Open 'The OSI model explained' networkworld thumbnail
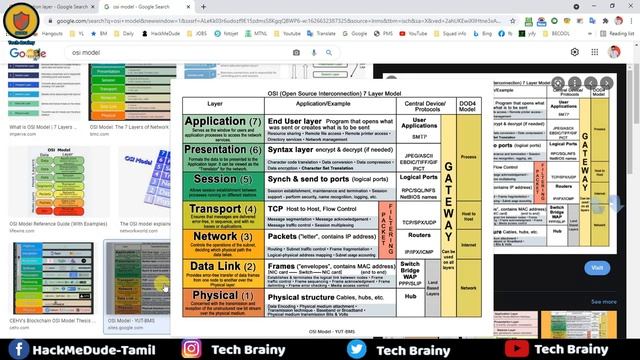 tap(144, 182)
